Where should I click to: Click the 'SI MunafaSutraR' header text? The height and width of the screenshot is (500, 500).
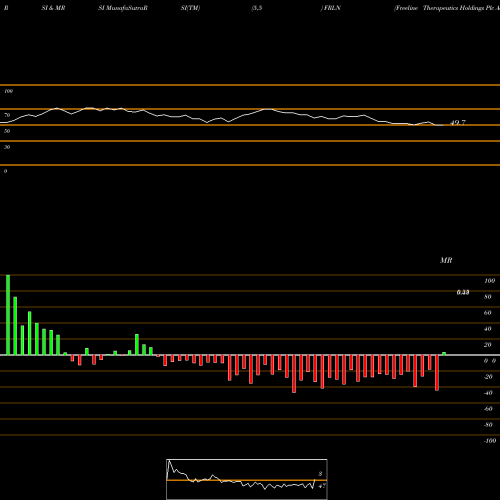click(x=123, y=8)
